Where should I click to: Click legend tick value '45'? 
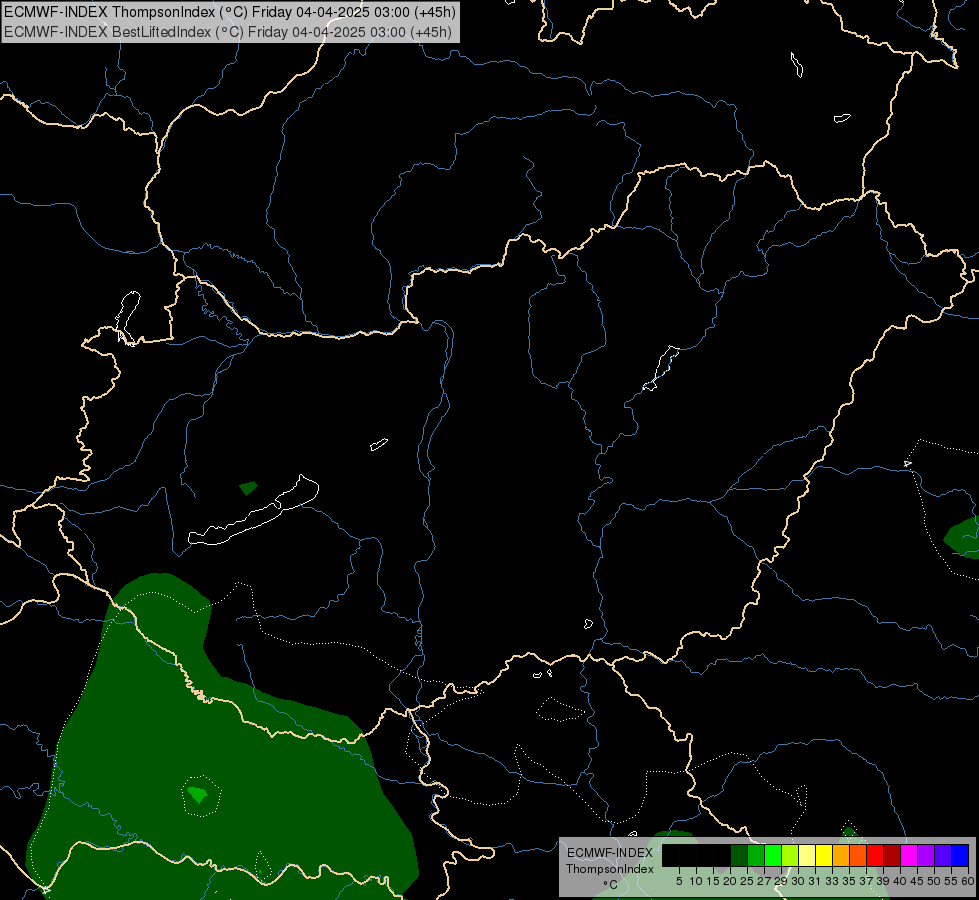click(917, 881)
